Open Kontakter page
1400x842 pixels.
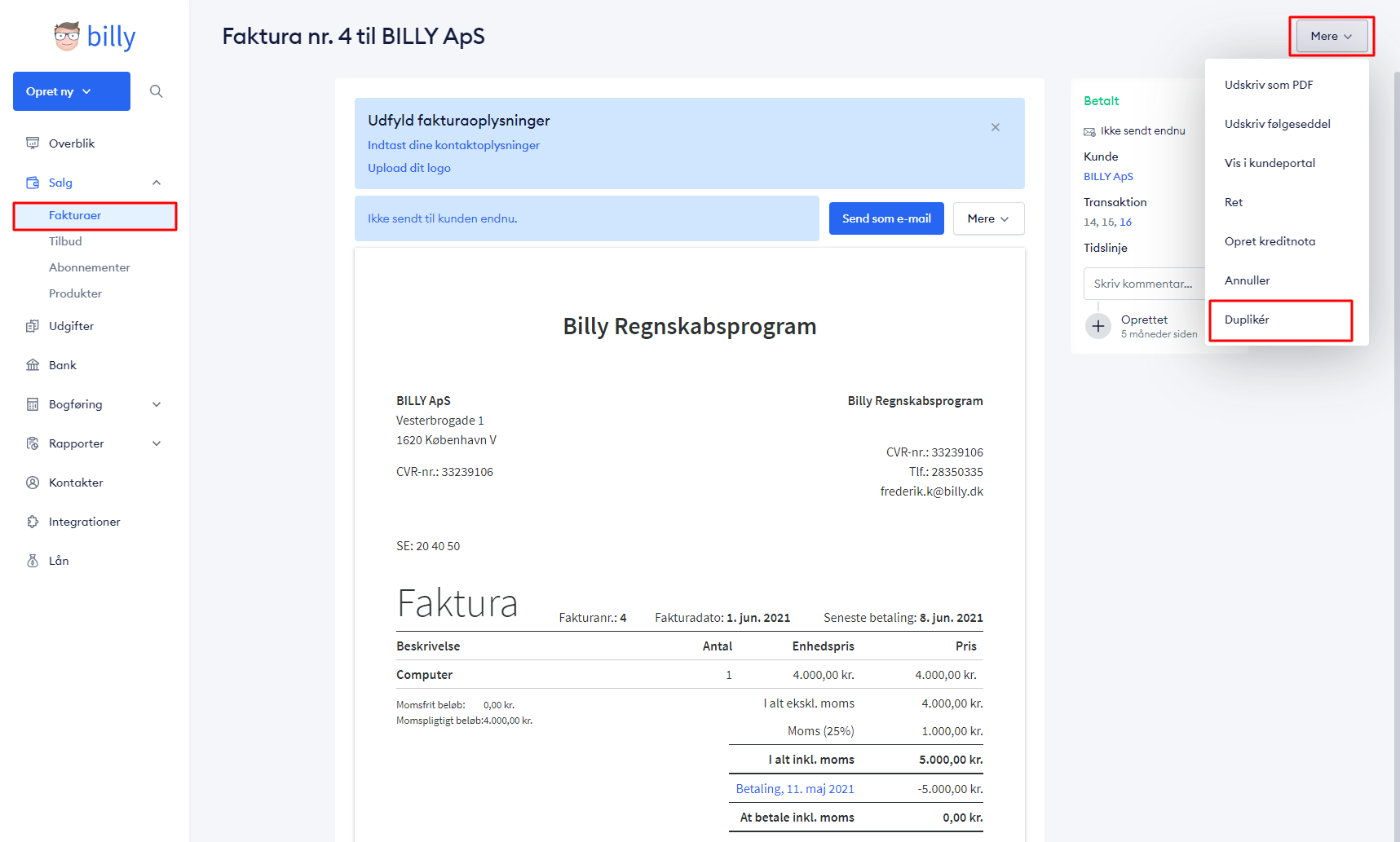(x=76, y=483)
